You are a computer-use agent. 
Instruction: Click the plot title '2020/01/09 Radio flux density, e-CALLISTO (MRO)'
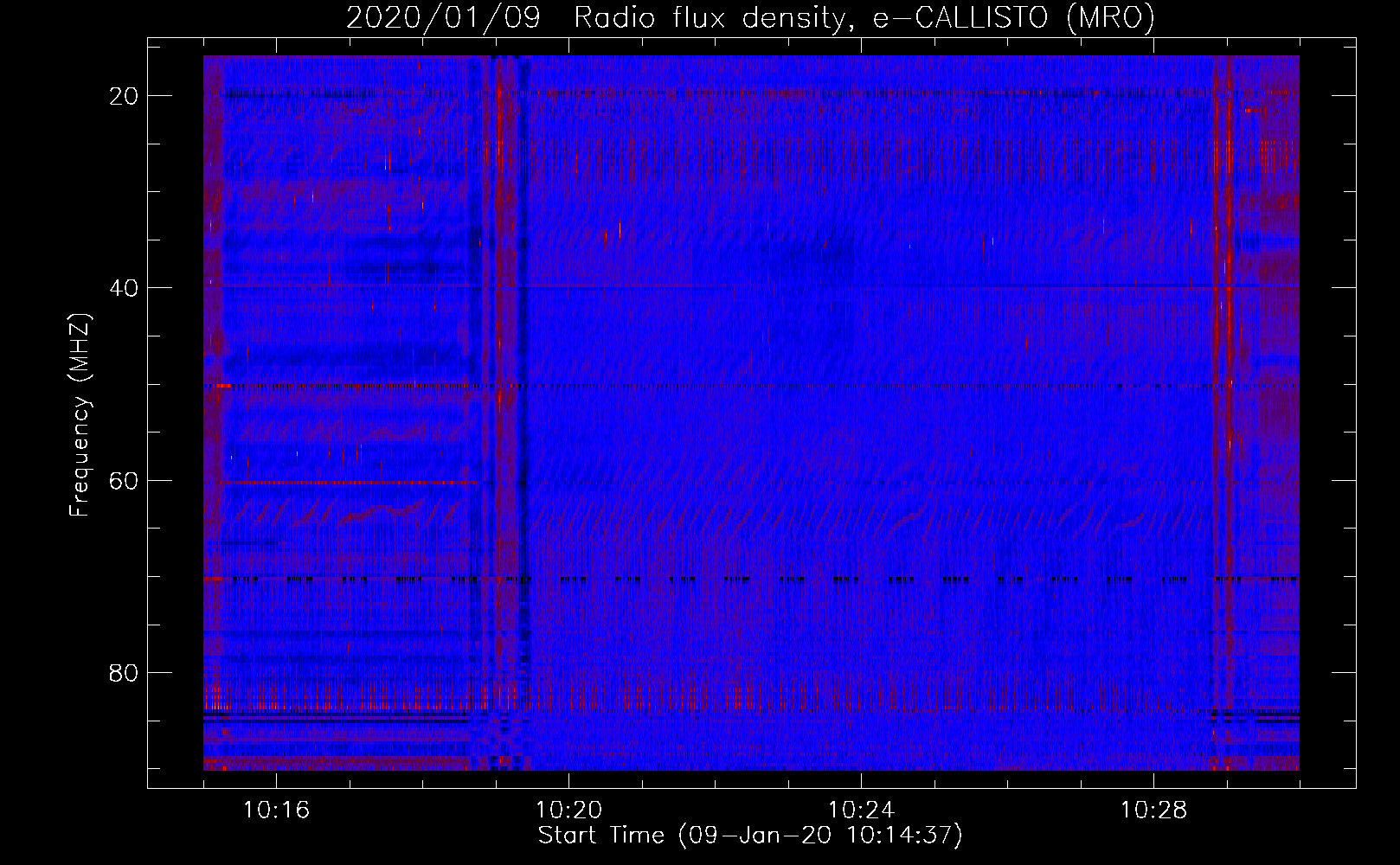click(750, 18)
